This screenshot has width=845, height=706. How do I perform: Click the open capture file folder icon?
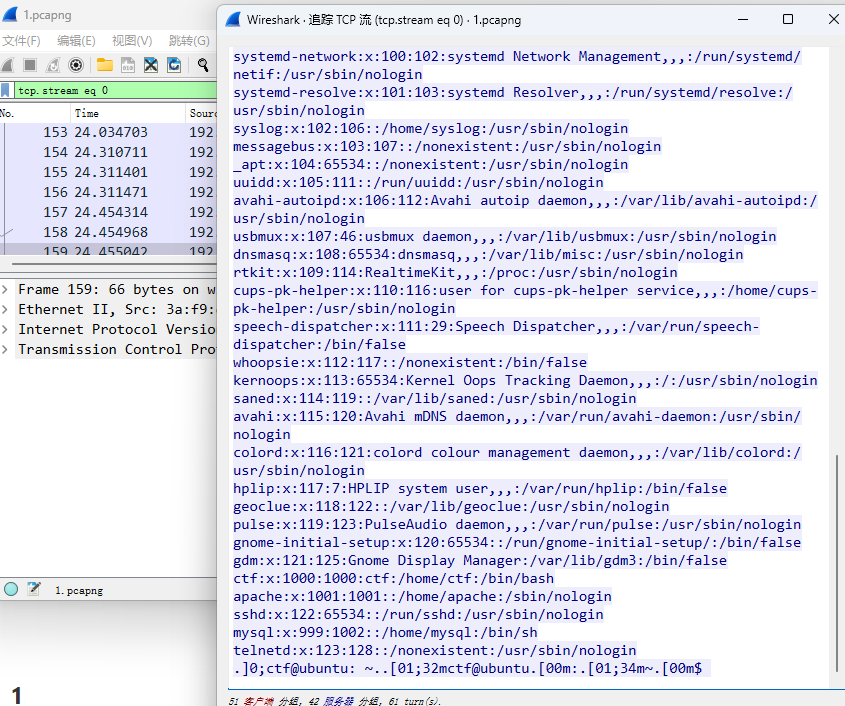coord(104,65)
